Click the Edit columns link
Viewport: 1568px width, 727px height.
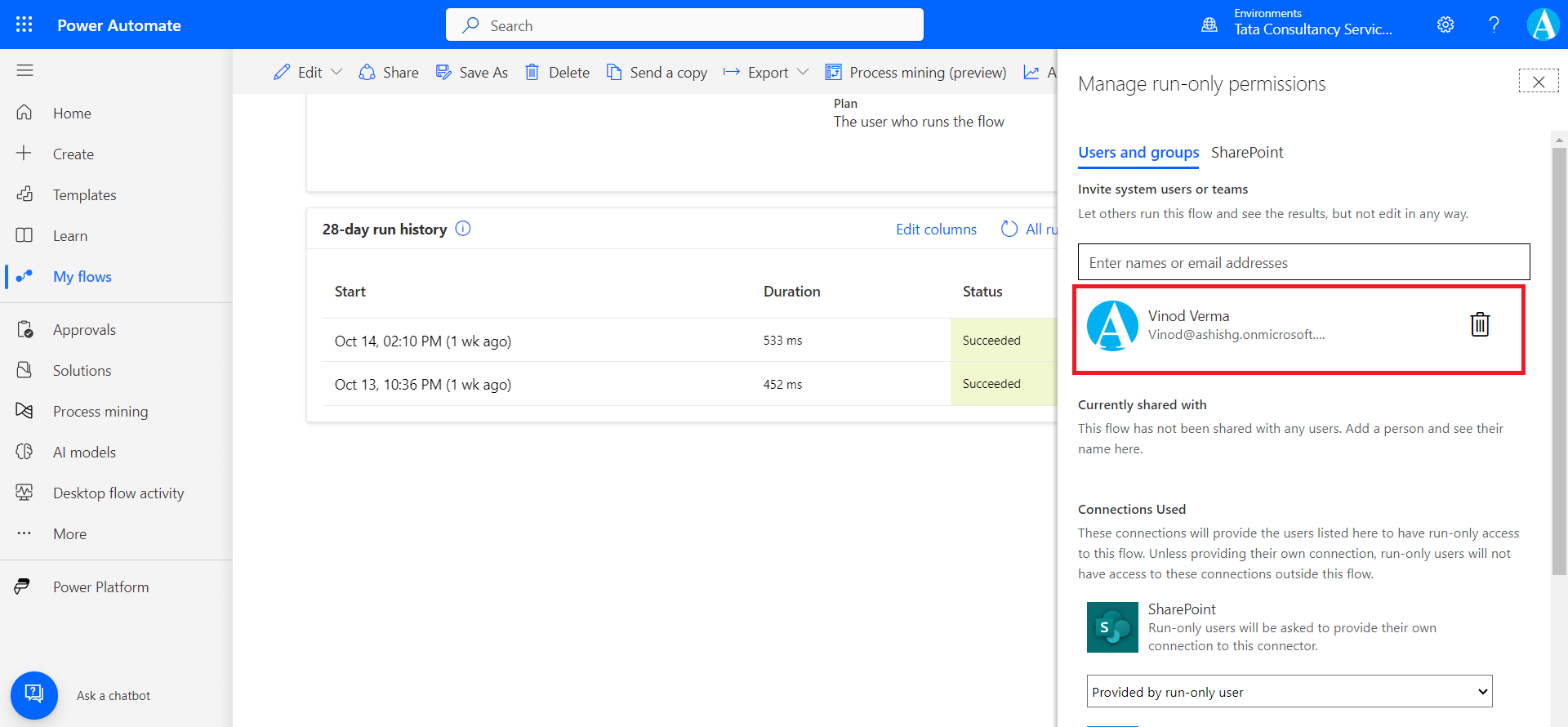coord(936,230)
